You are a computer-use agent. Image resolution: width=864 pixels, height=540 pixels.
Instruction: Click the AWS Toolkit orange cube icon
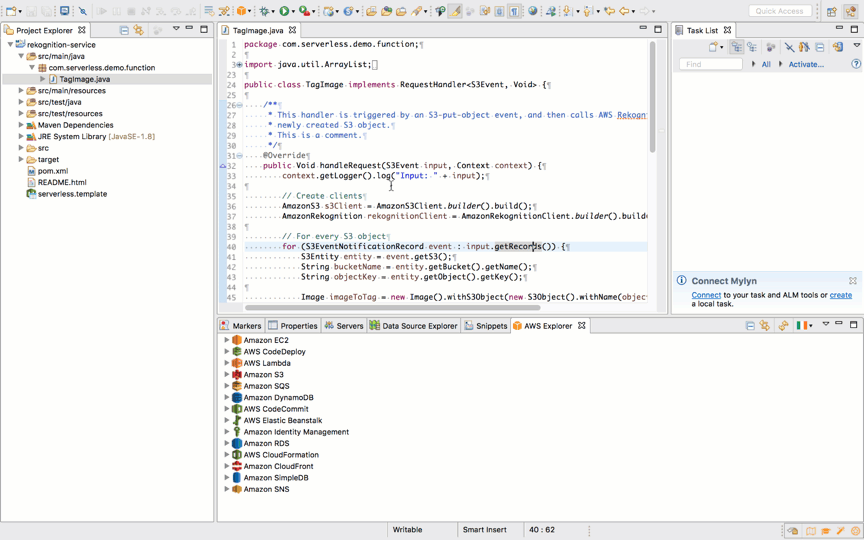243,11
